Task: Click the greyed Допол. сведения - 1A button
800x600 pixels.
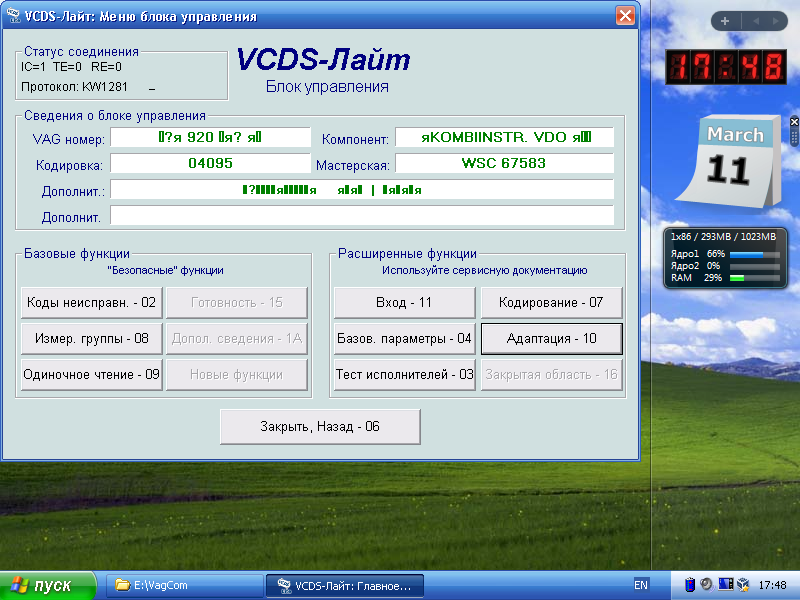Action: (x=237, y=338)
